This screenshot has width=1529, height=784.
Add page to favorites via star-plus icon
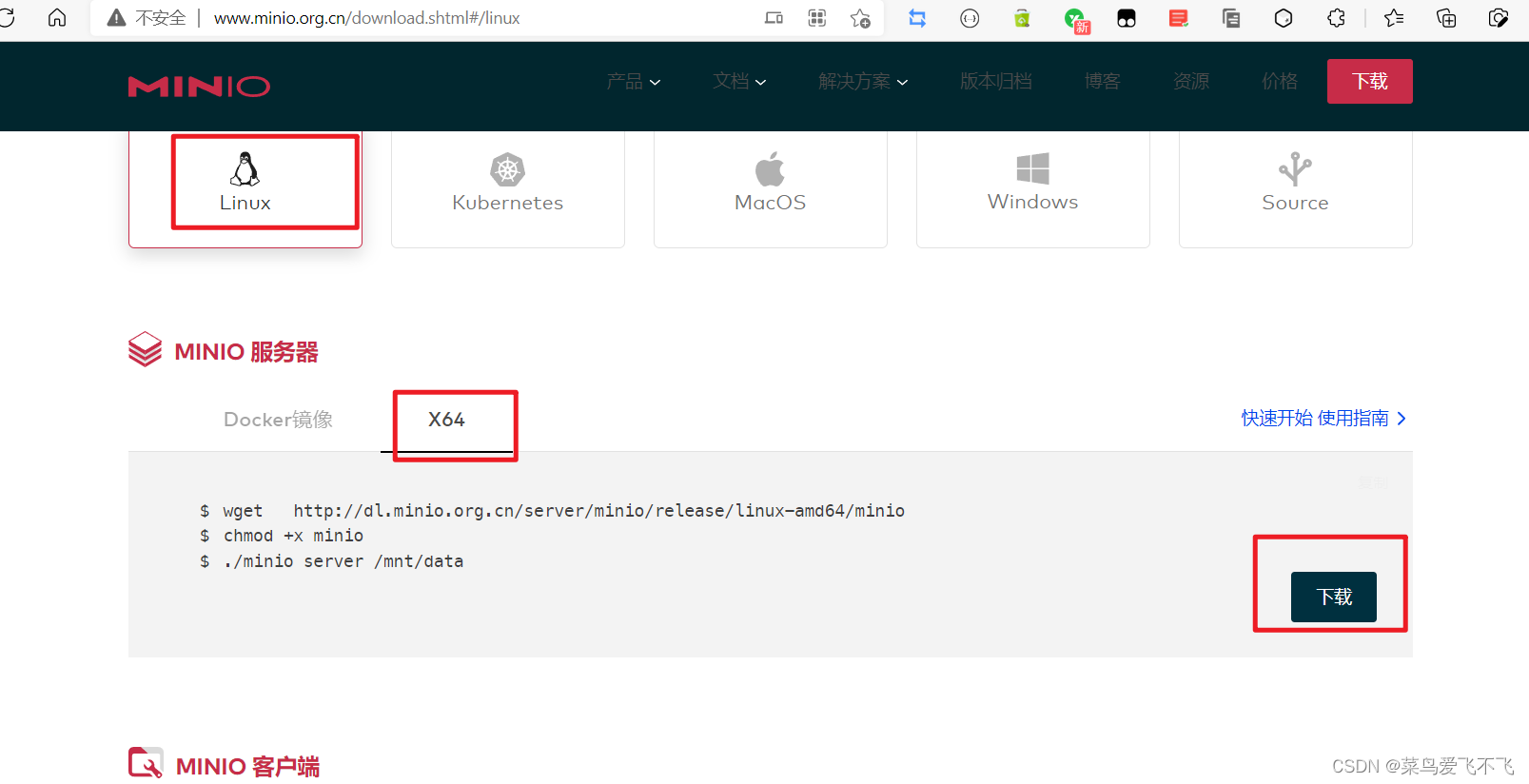[861, 18]
